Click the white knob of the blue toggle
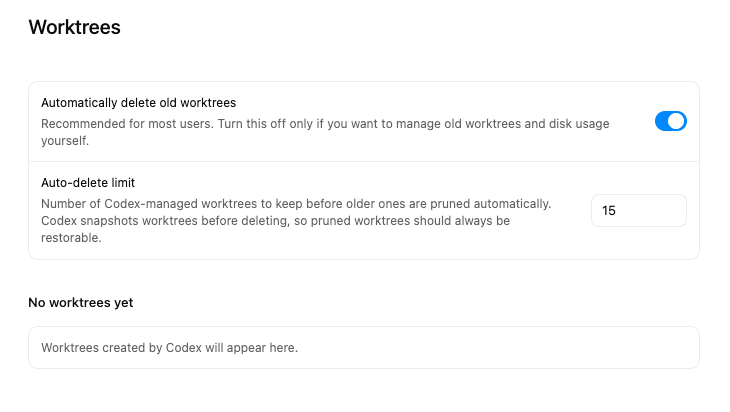This screenshot has height=412, width=730. (677, 122)
